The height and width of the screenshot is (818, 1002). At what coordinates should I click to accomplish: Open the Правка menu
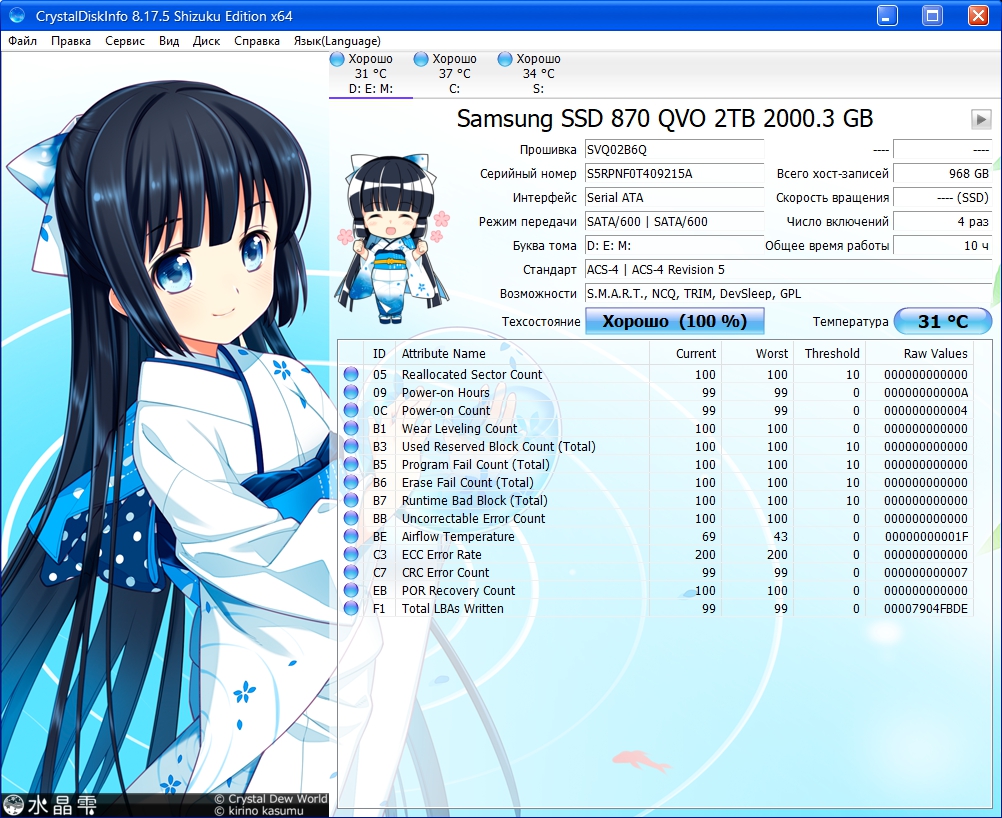point(70,41)
